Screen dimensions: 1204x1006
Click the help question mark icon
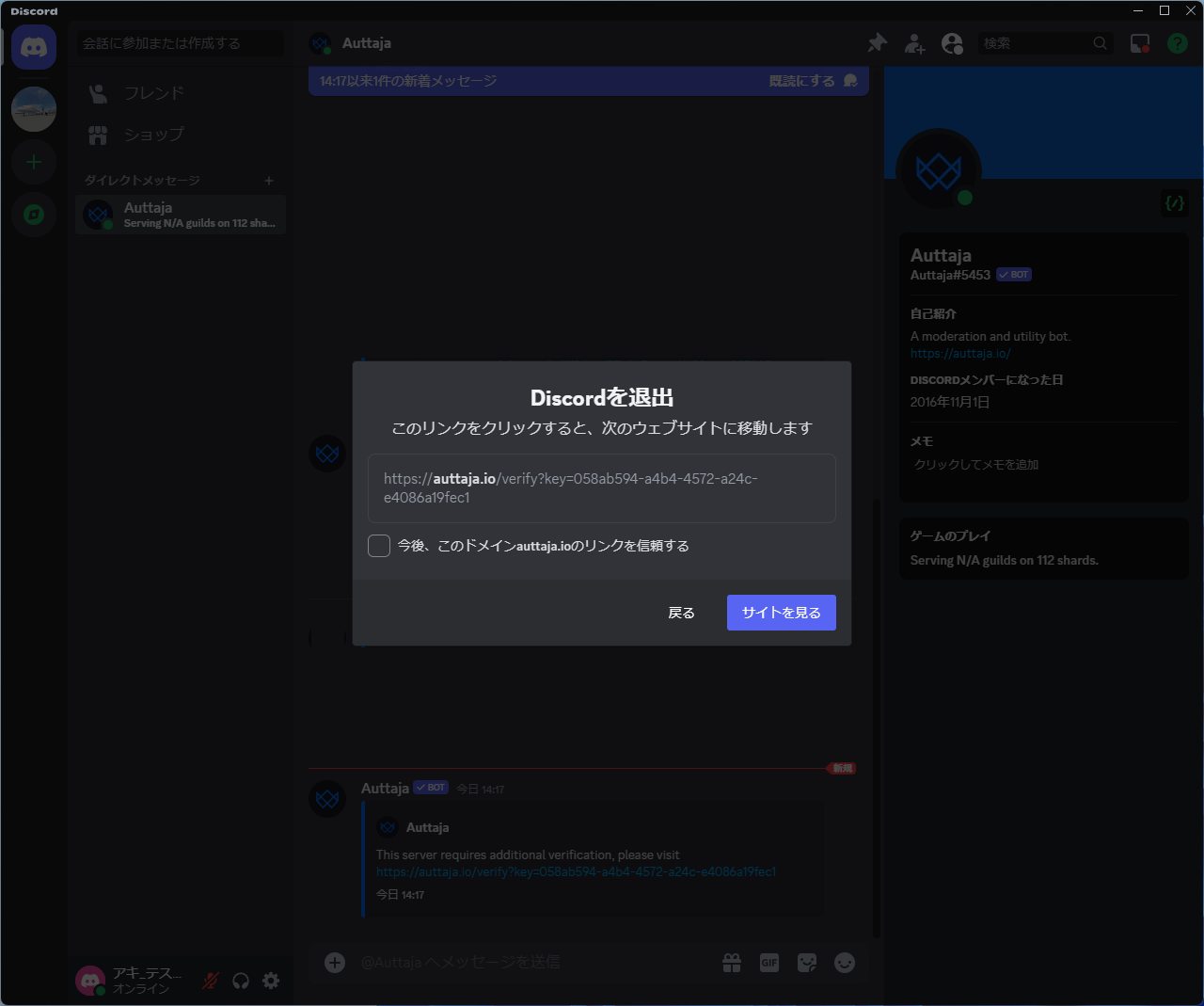(1177, 42)
